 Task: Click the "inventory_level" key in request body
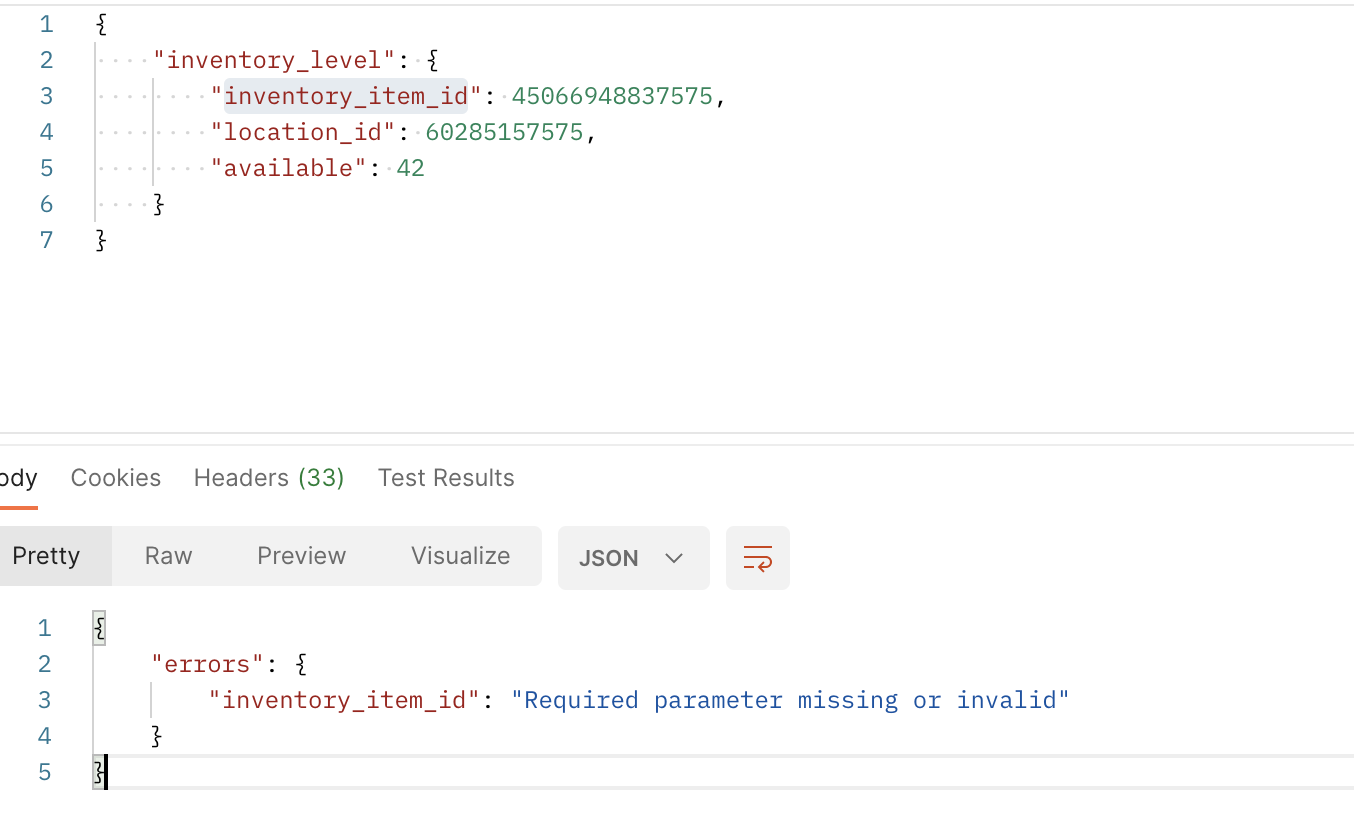275,60
